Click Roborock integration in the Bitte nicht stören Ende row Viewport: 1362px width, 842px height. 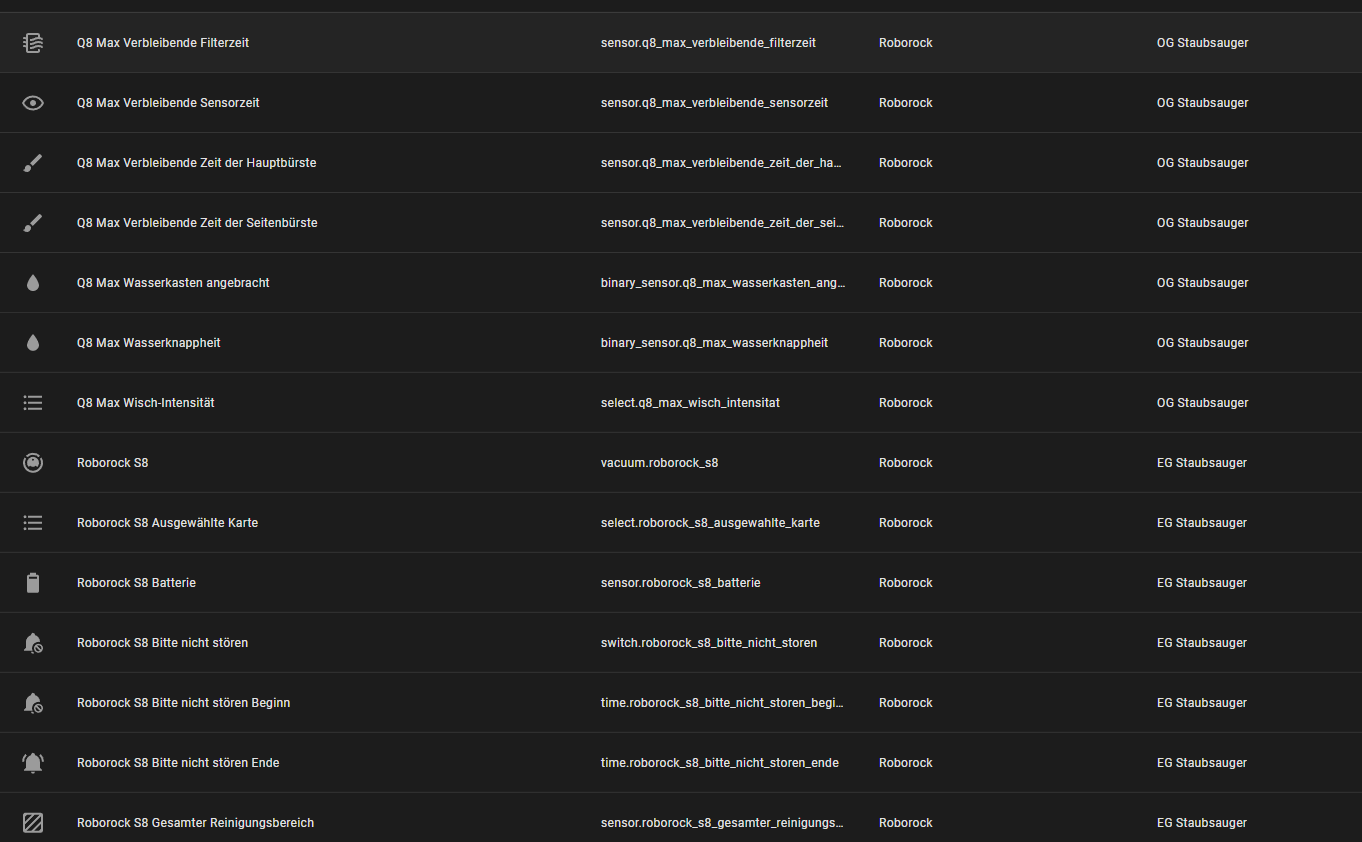[x=906, y=763]
